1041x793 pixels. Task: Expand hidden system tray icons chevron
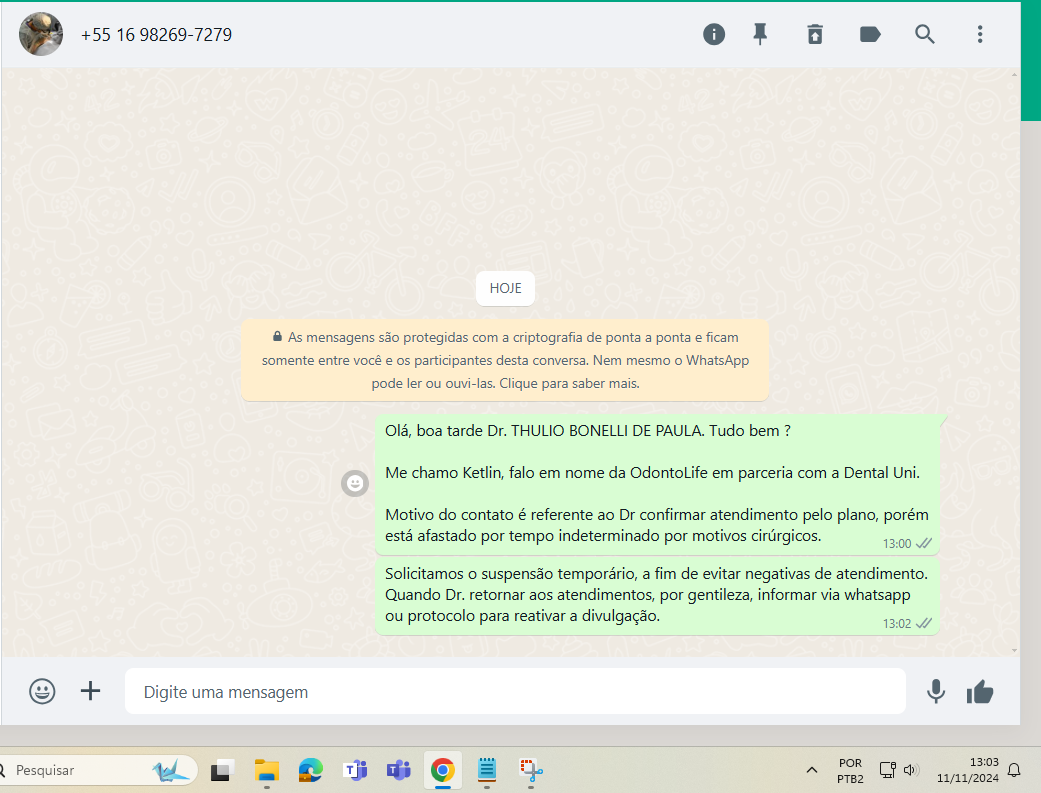click(811, 770)
